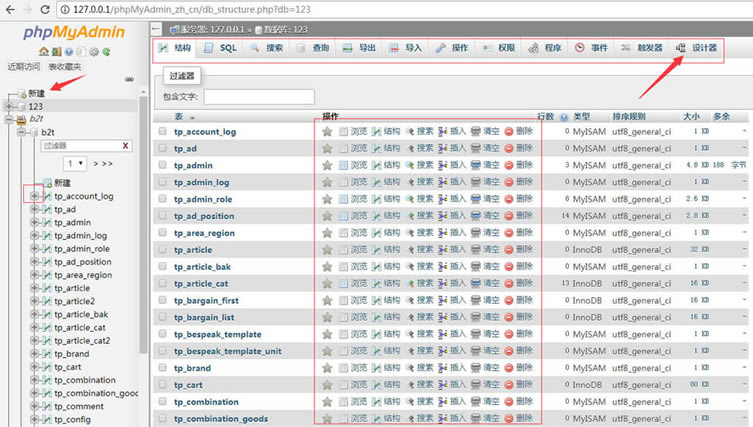Tick the checkbox for tp_admin

[x=162, y=165]
